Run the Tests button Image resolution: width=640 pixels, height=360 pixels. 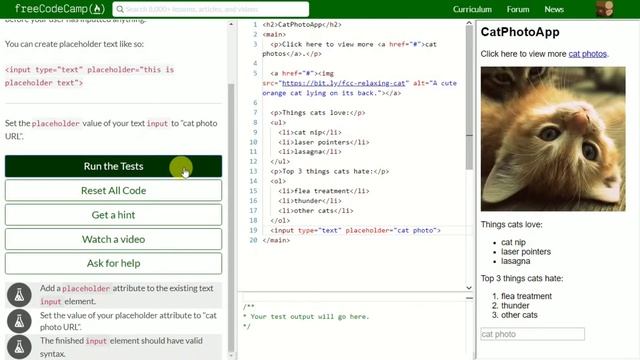tap(113, 166)
